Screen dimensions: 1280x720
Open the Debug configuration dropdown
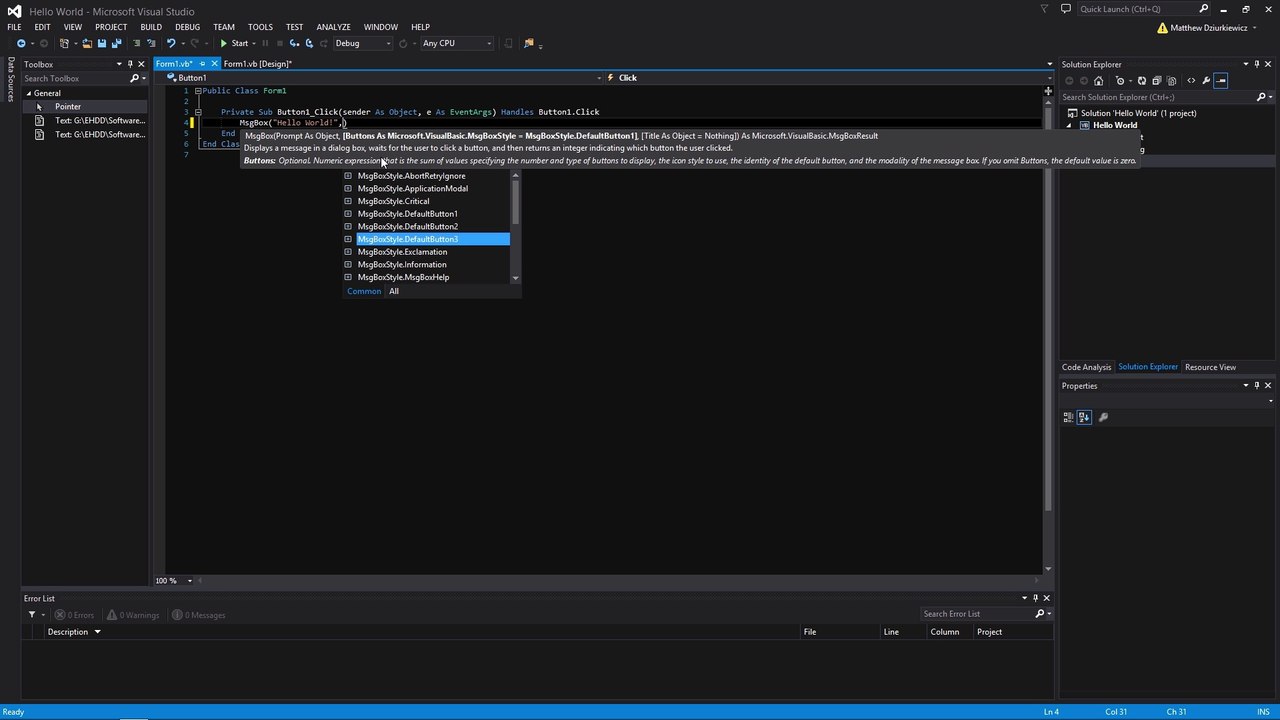coord(362,43)
